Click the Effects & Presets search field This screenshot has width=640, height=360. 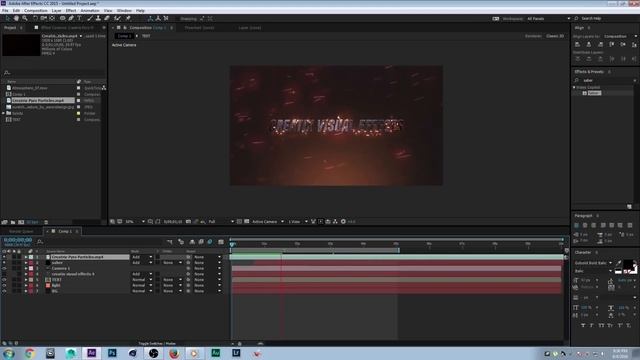605,80
